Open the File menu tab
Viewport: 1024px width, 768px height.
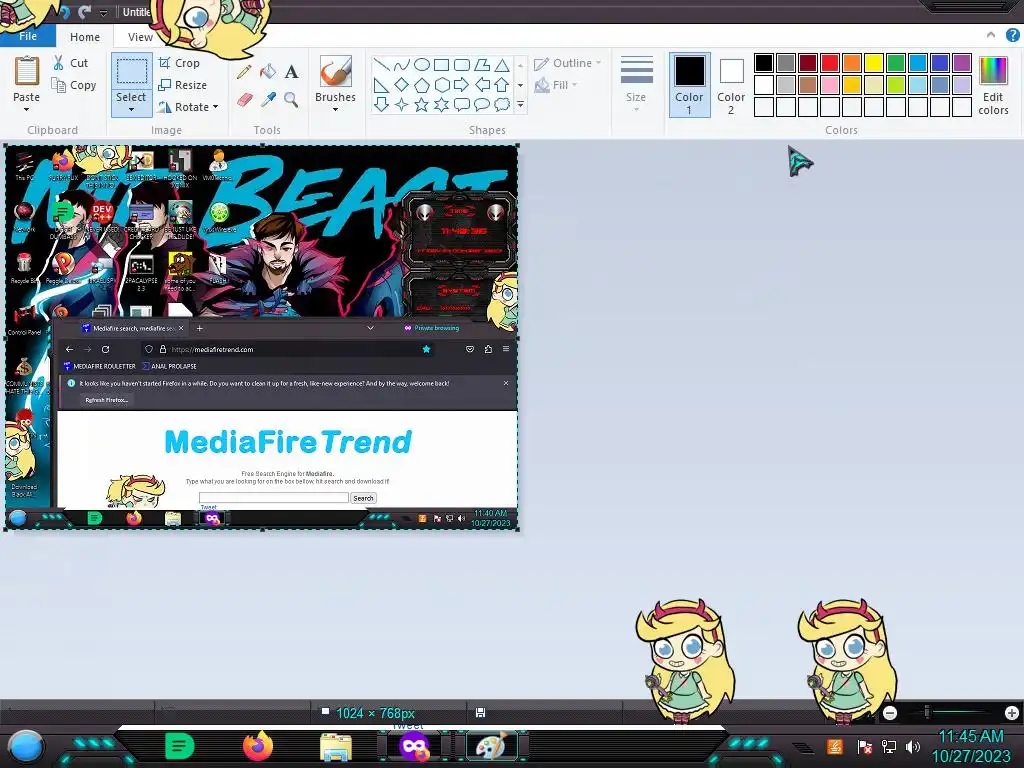(28, 36)
